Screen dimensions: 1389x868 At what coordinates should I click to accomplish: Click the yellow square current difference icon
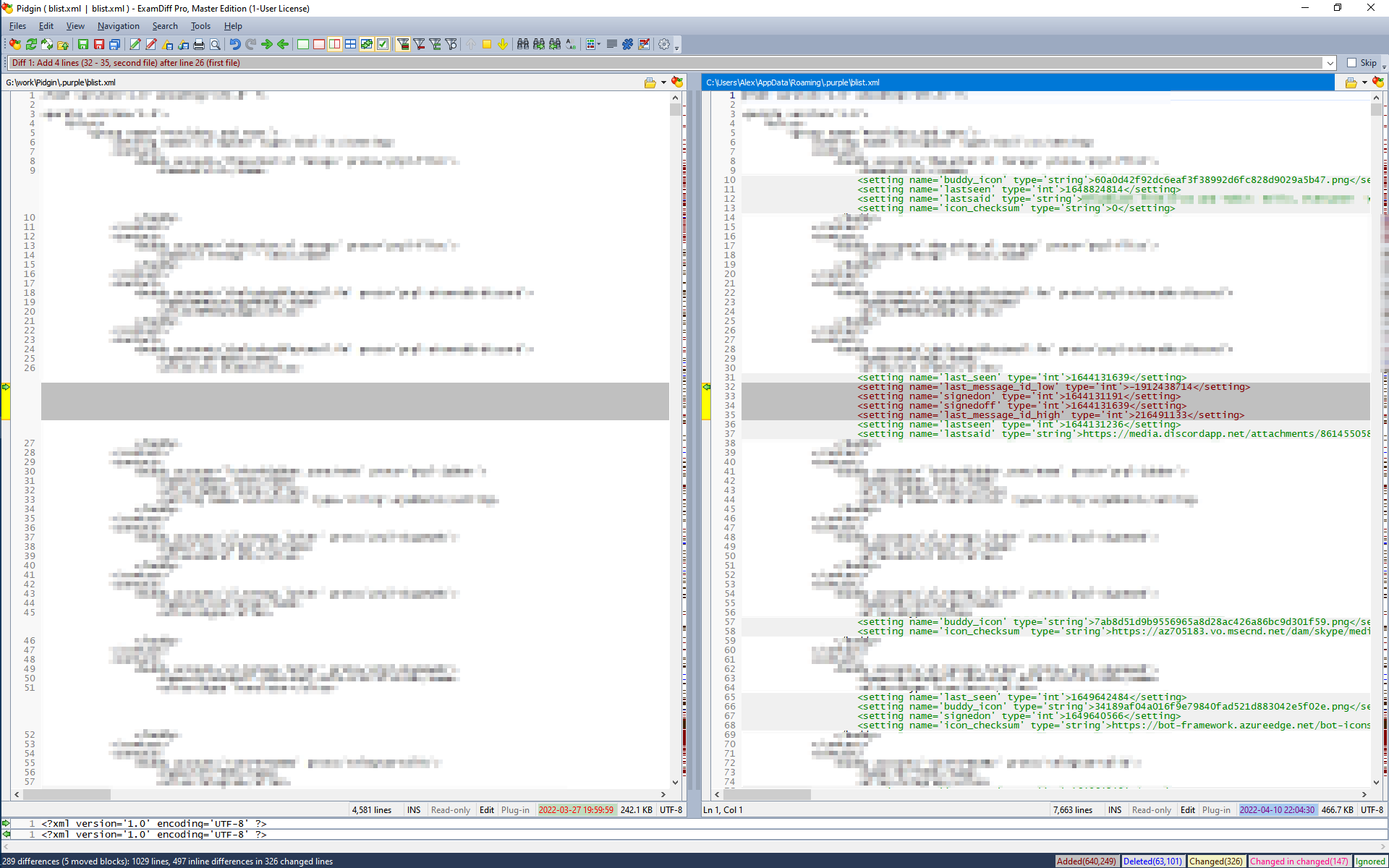(487, 44)
